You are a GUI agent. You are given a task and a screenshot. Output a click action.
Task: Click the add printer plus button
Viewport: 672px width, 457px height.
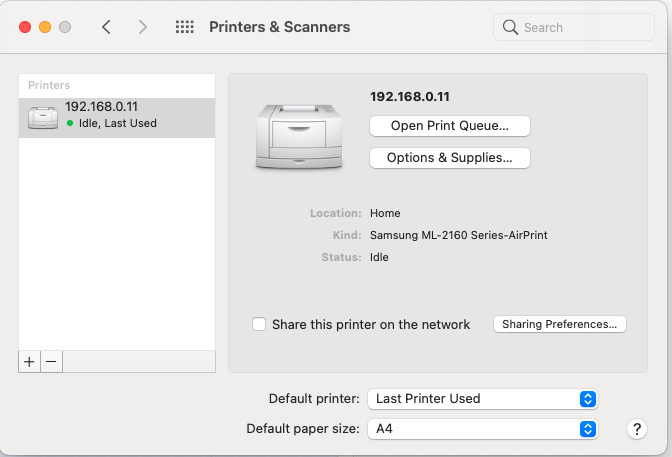click(x=30, y=361)
